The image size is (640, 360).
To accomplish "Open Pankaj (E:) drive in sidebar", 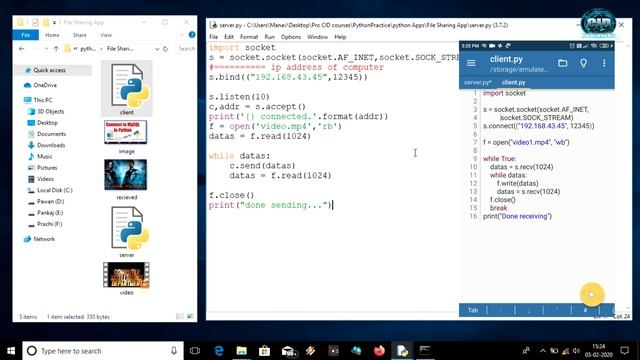I will point(50,212).
